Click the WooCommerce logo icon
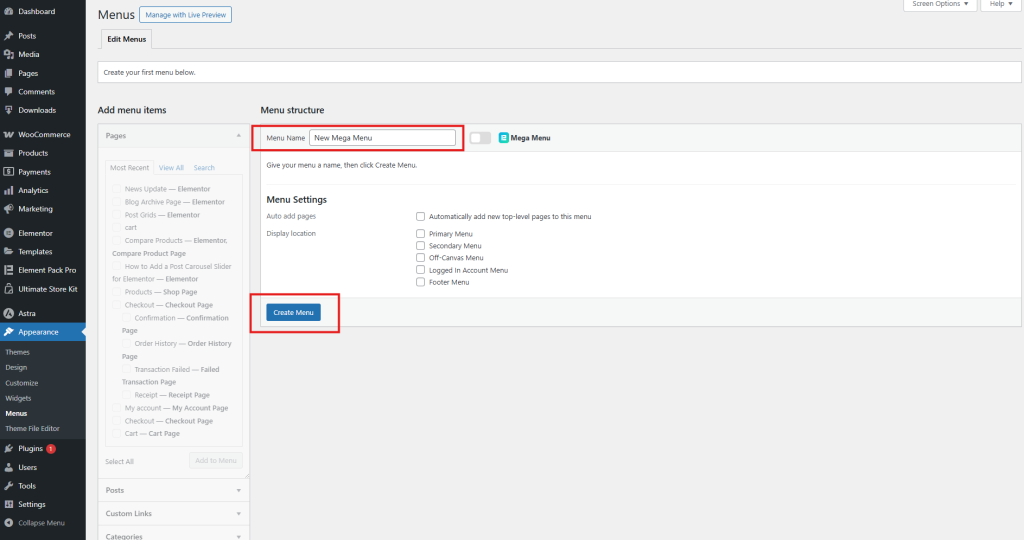This screenshot has width=1024, height=540. [x=8, y=135]
